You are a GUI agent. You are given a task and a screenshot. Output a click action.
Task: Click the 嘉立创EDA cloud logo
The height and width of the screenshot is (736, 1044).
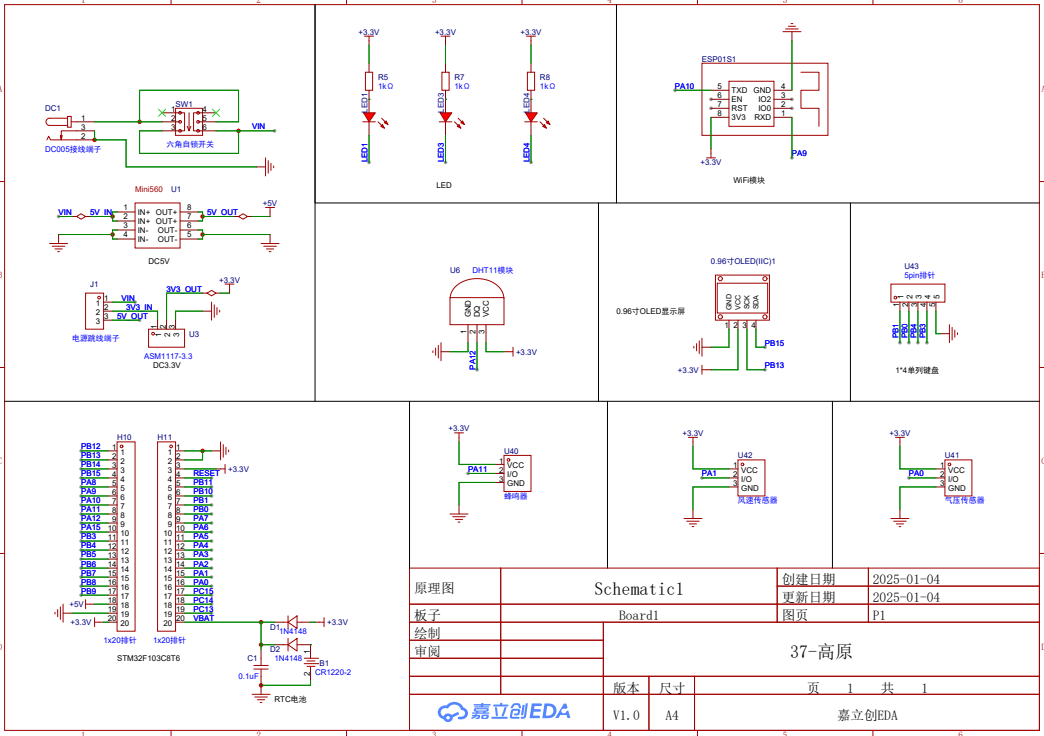click(x=505, y=711)
